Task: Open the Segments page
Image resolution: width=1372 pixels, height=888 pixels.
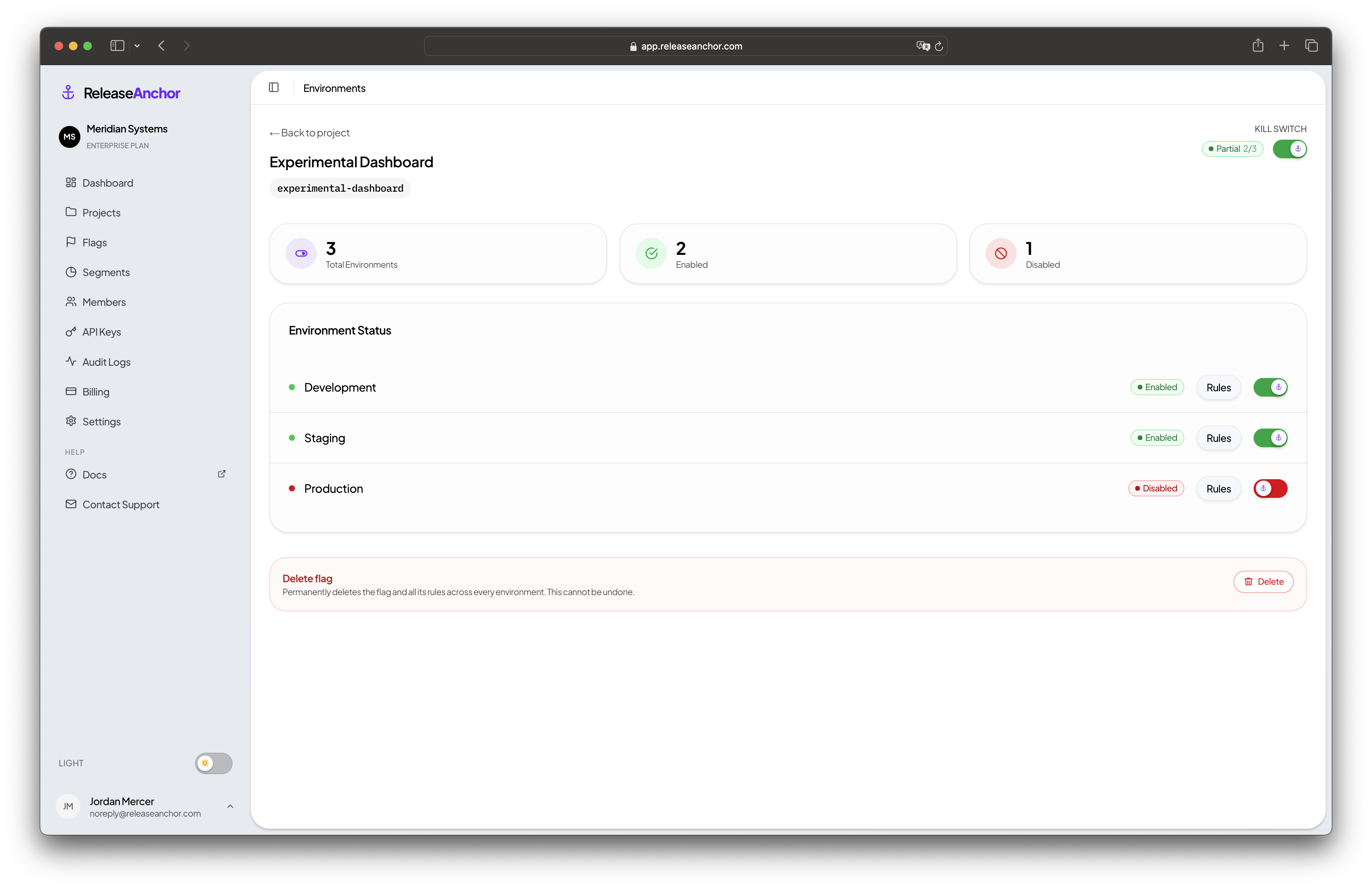Action: (x=145, y=272)
